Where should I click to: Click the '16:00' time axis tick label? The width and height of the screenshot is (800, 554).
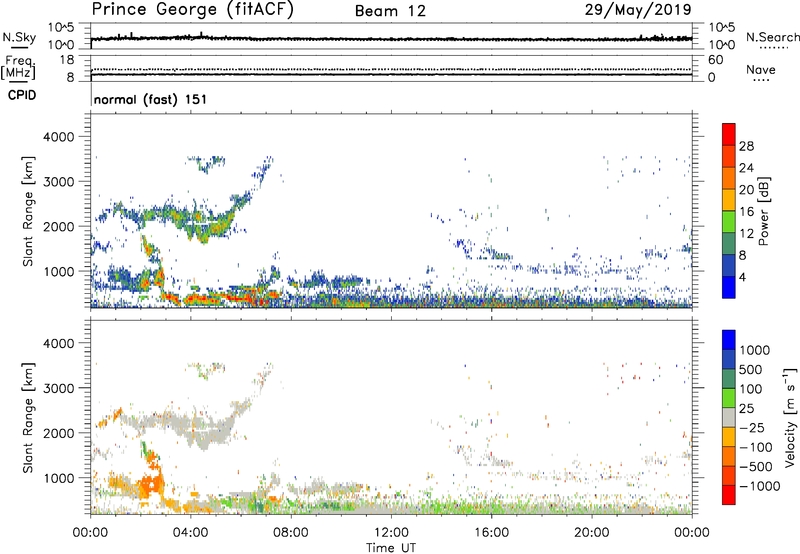click(491, 533)
